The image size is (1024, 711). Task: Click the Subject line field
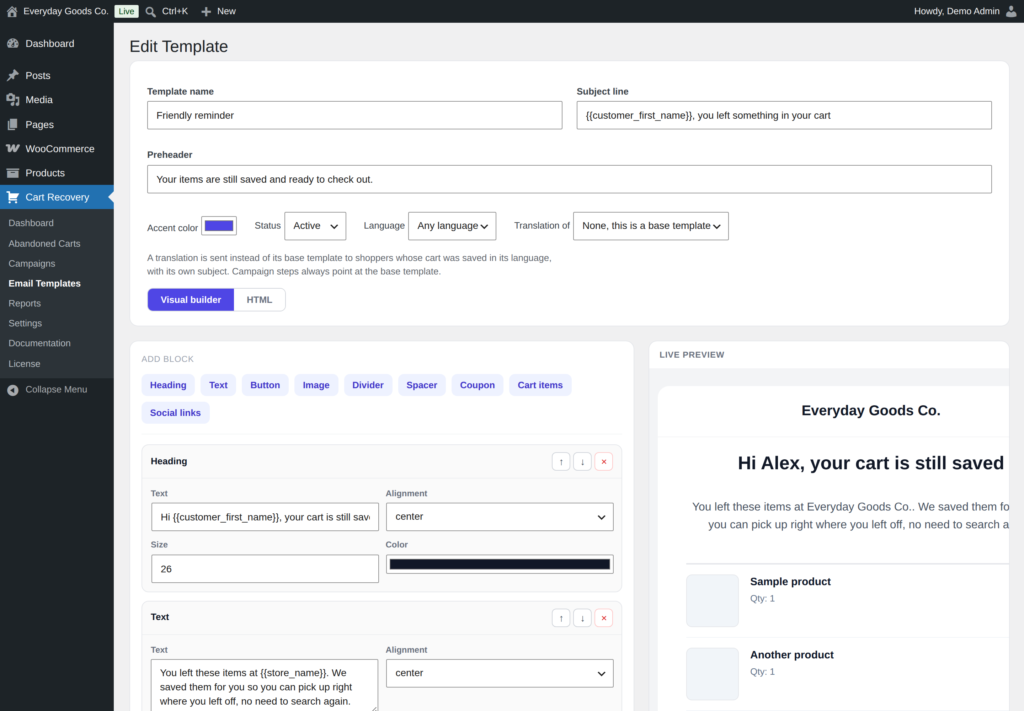tap(784, 116)
